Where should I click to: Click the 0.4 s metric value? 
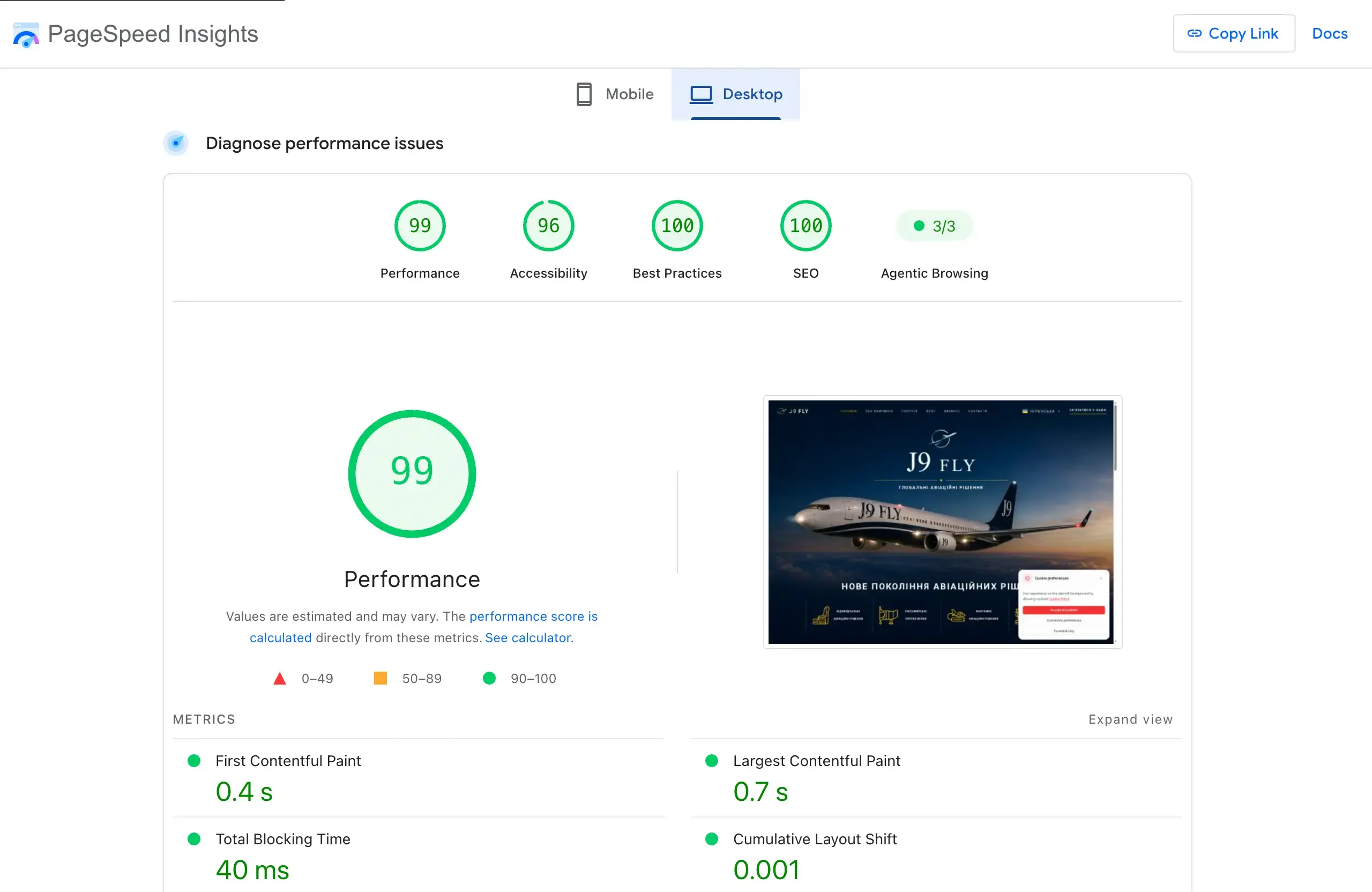(x=244, y=792)
